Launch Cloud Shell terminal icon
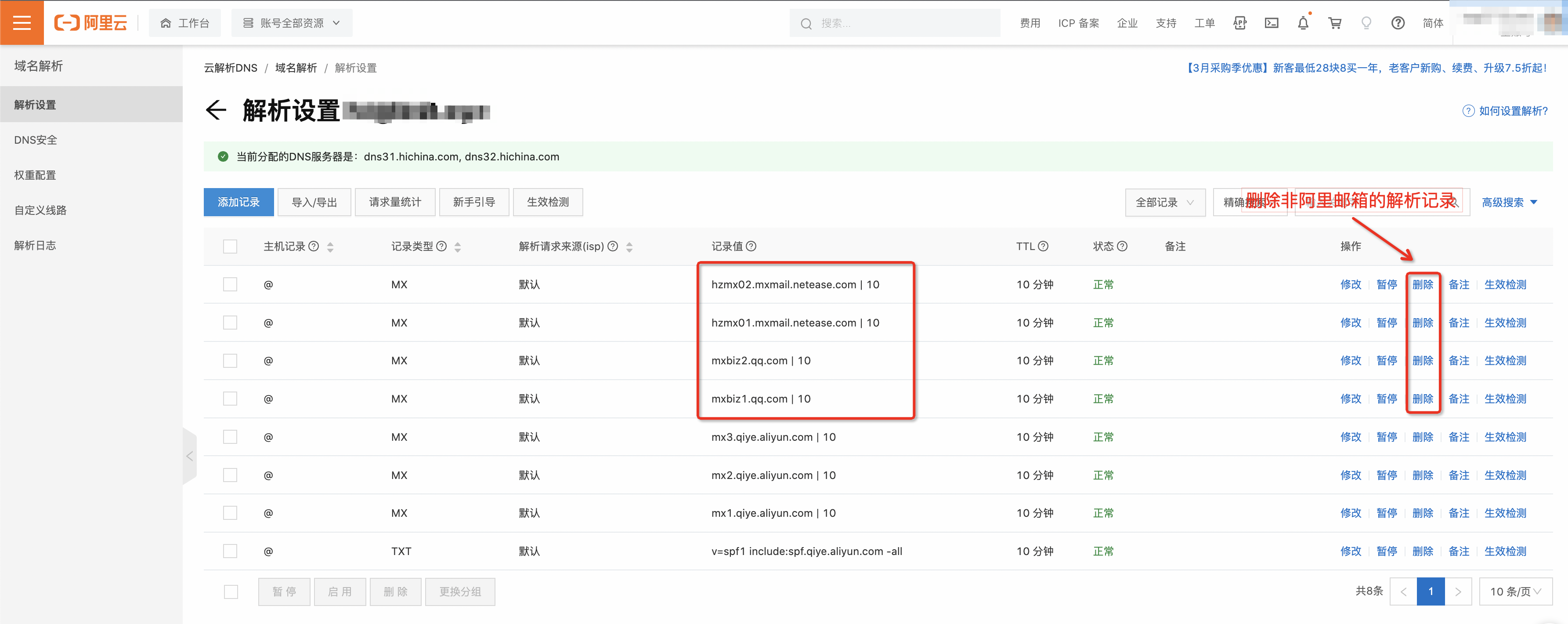 [1271, 23]
